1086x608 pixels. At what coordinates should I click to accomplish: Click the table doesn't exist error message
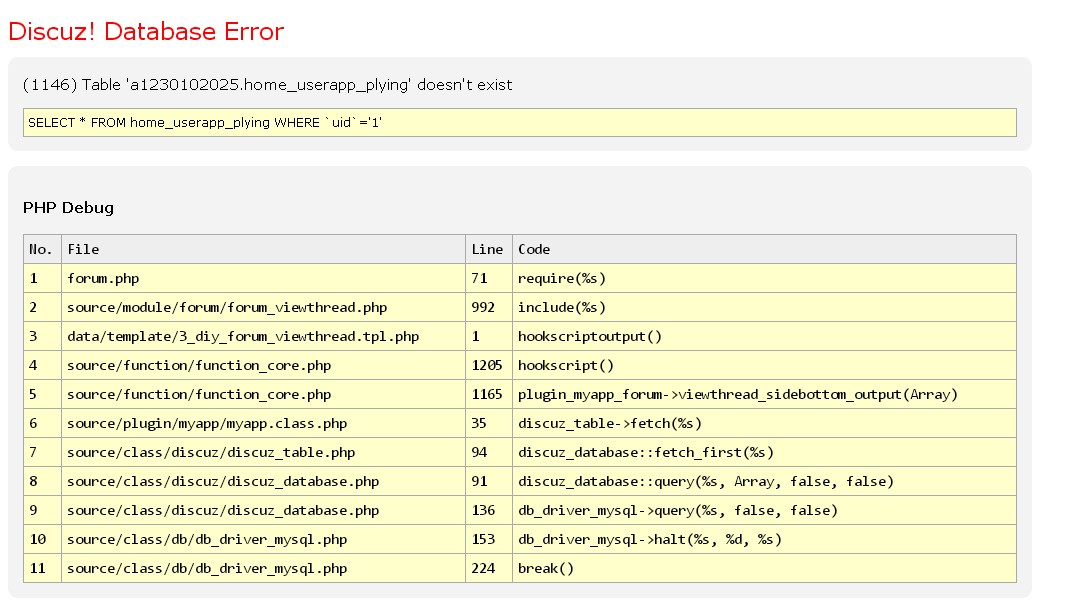(267, 85)
